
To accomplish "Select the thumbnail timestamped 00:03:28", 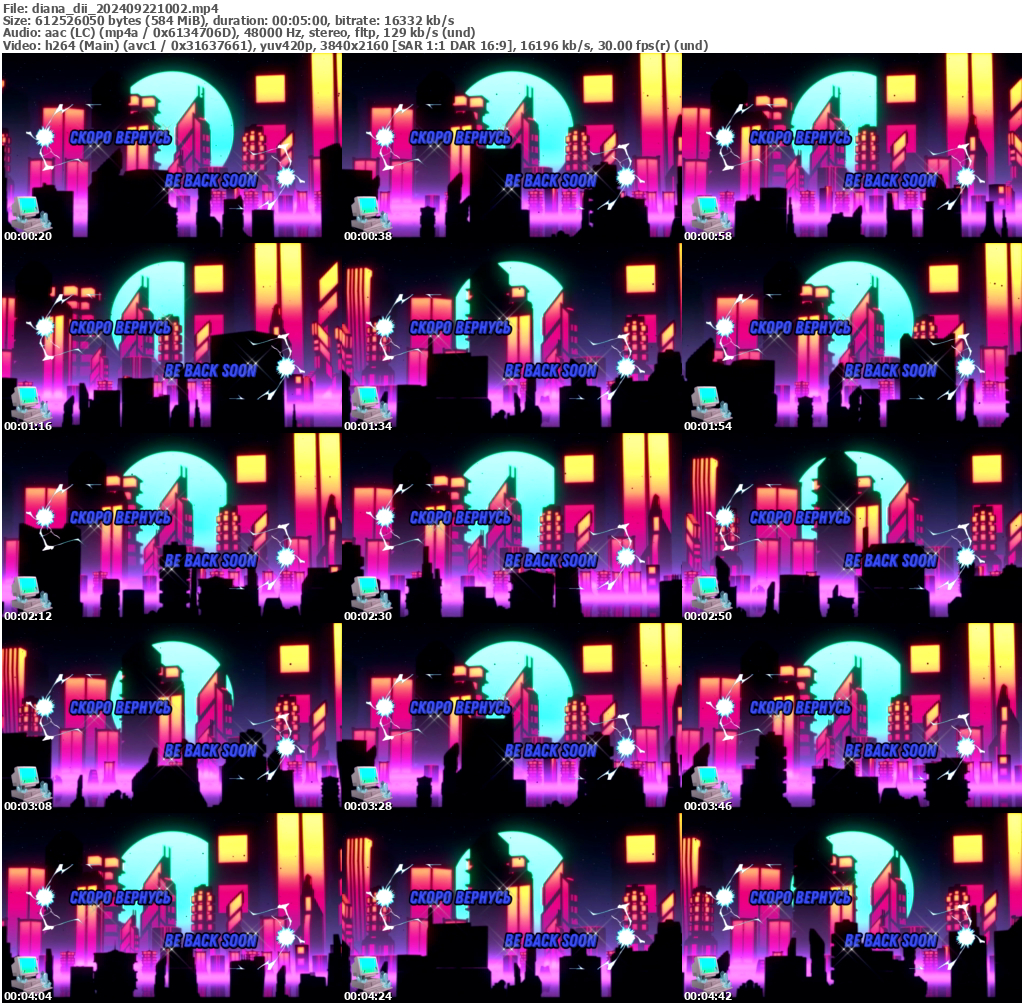I will [511, 717].
